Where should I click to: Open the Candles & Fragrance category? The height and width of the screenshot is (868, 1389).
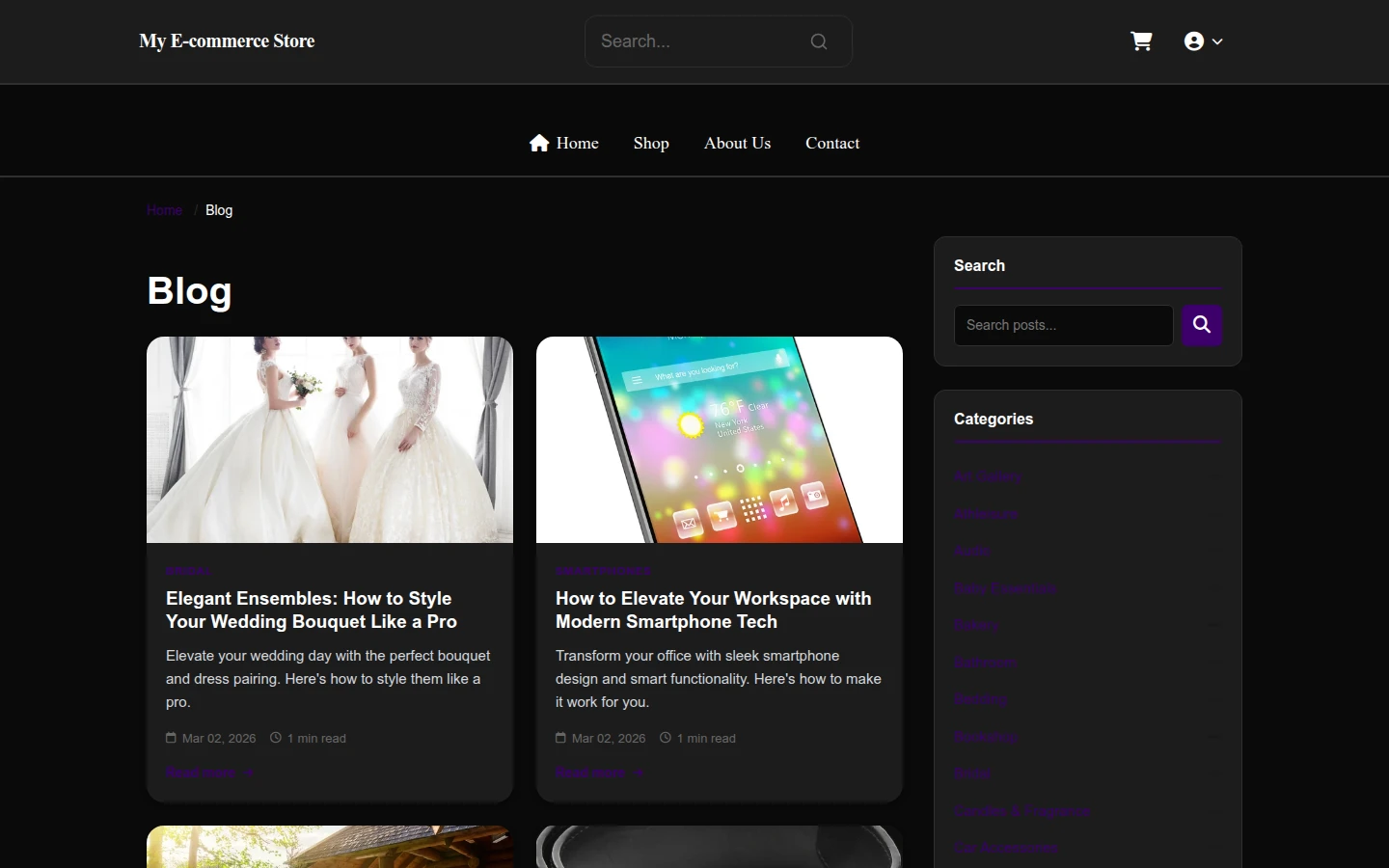(x=1022, y=811)
